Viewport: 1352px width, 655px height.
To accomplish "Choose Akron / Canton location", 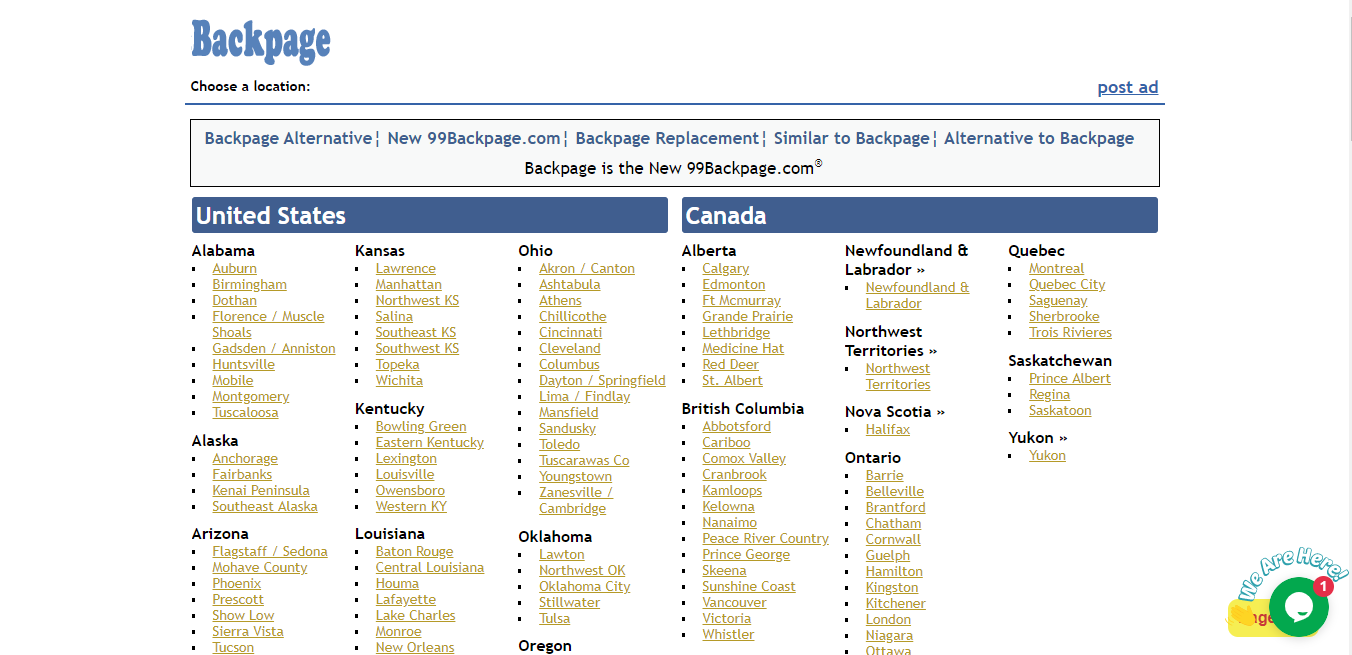I will pos(587,269).
